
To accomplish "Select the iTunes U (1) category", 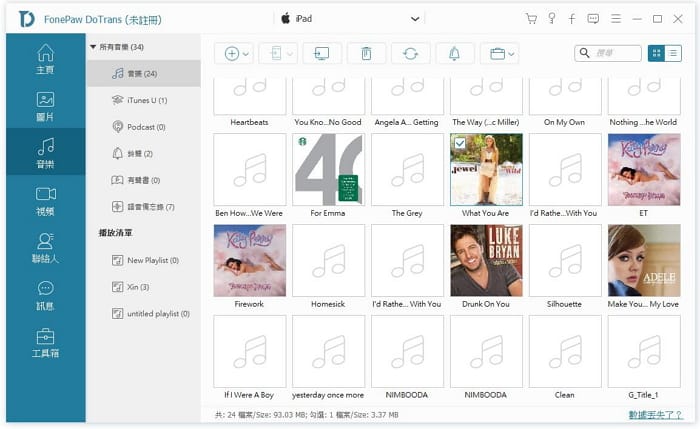I will tap(144, 100).
